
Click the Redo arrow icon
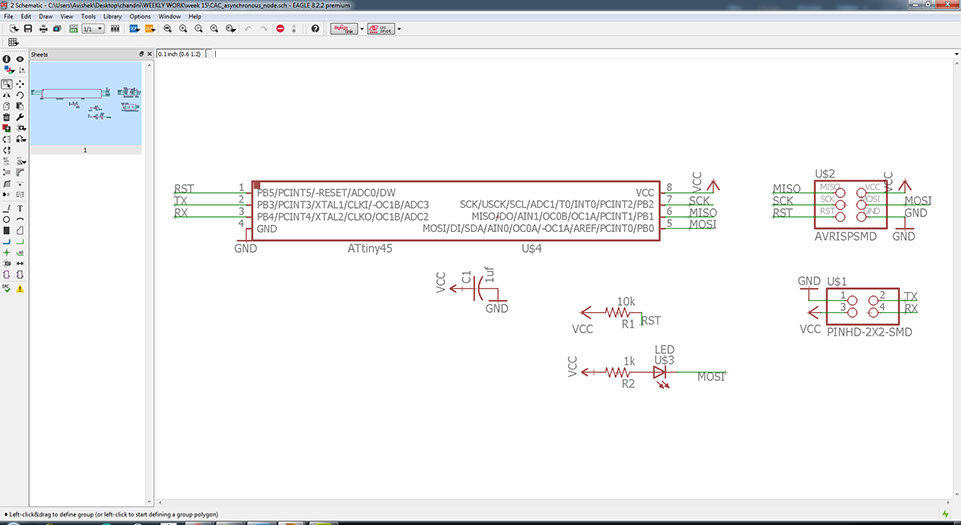(x=264, y=29)
